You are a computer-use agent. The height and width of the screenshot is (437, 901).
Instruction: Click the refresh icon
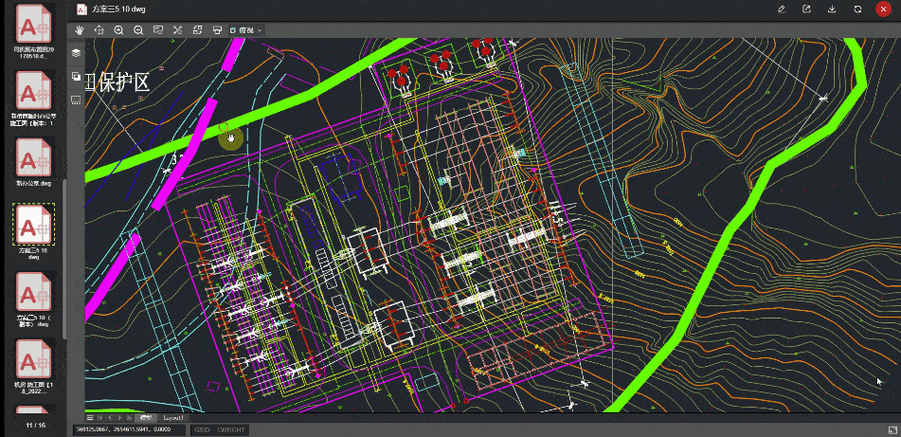[x=858, y=9]
